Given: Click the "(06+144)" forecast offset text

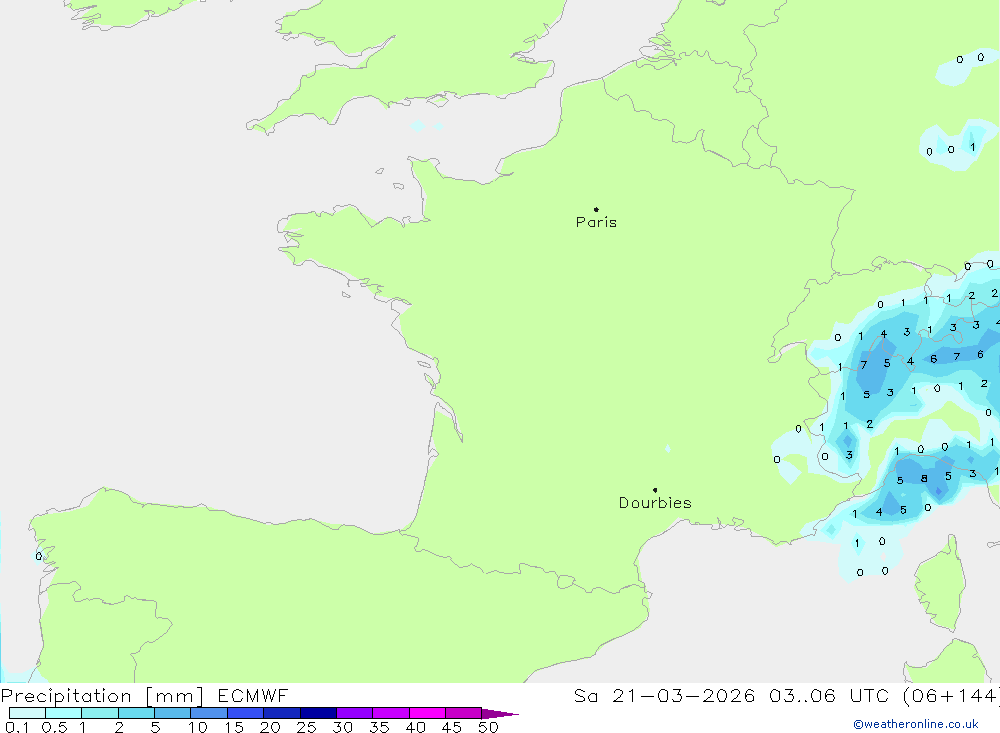Looking at the screenshot, I should (952, 695).
